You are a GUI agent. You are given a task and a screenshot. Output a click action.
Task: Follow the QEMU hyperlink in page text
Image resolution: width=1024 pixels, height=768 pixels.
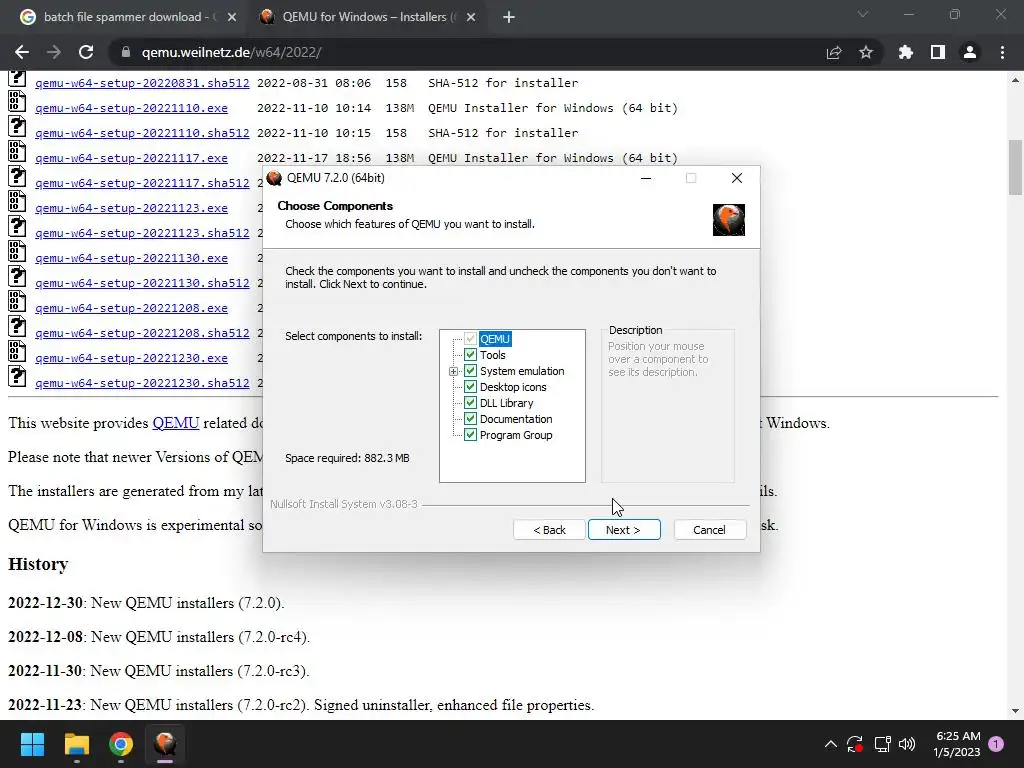176,423
